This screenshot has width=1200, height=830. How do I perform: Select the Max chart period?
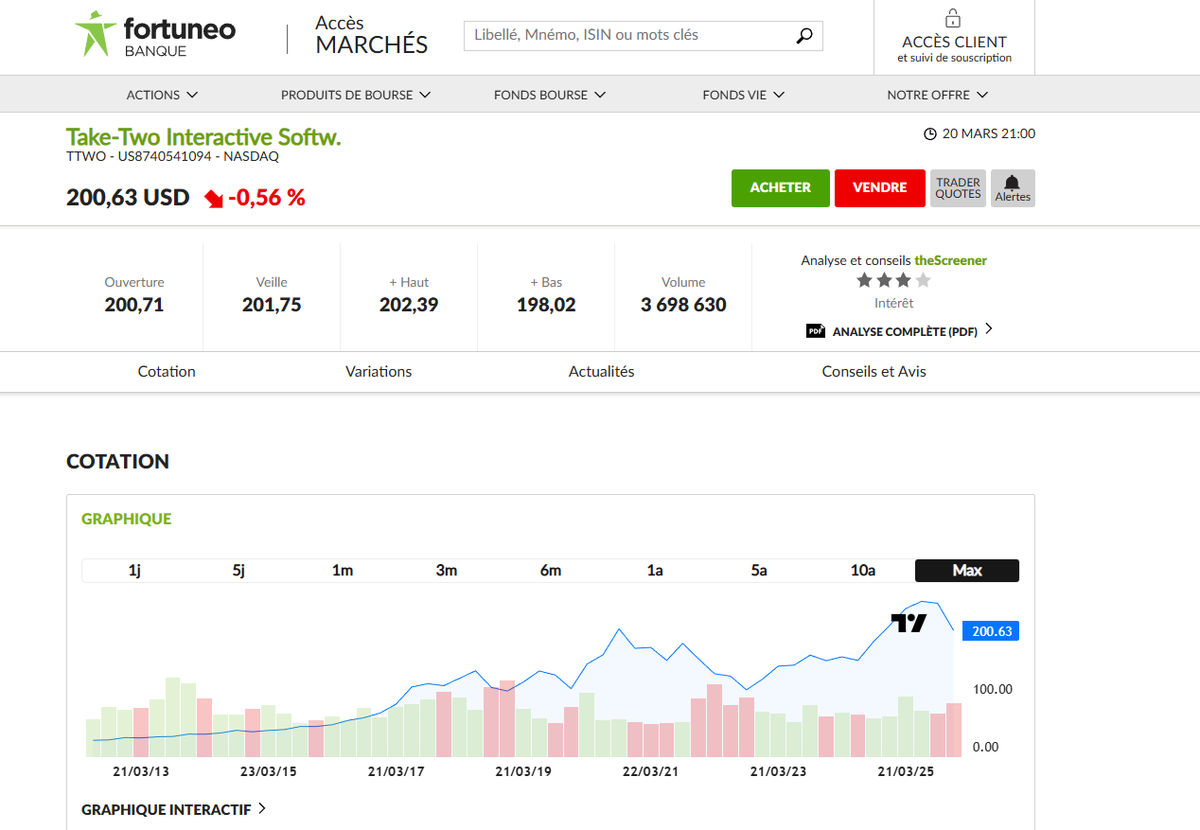[x=967, y=570]
